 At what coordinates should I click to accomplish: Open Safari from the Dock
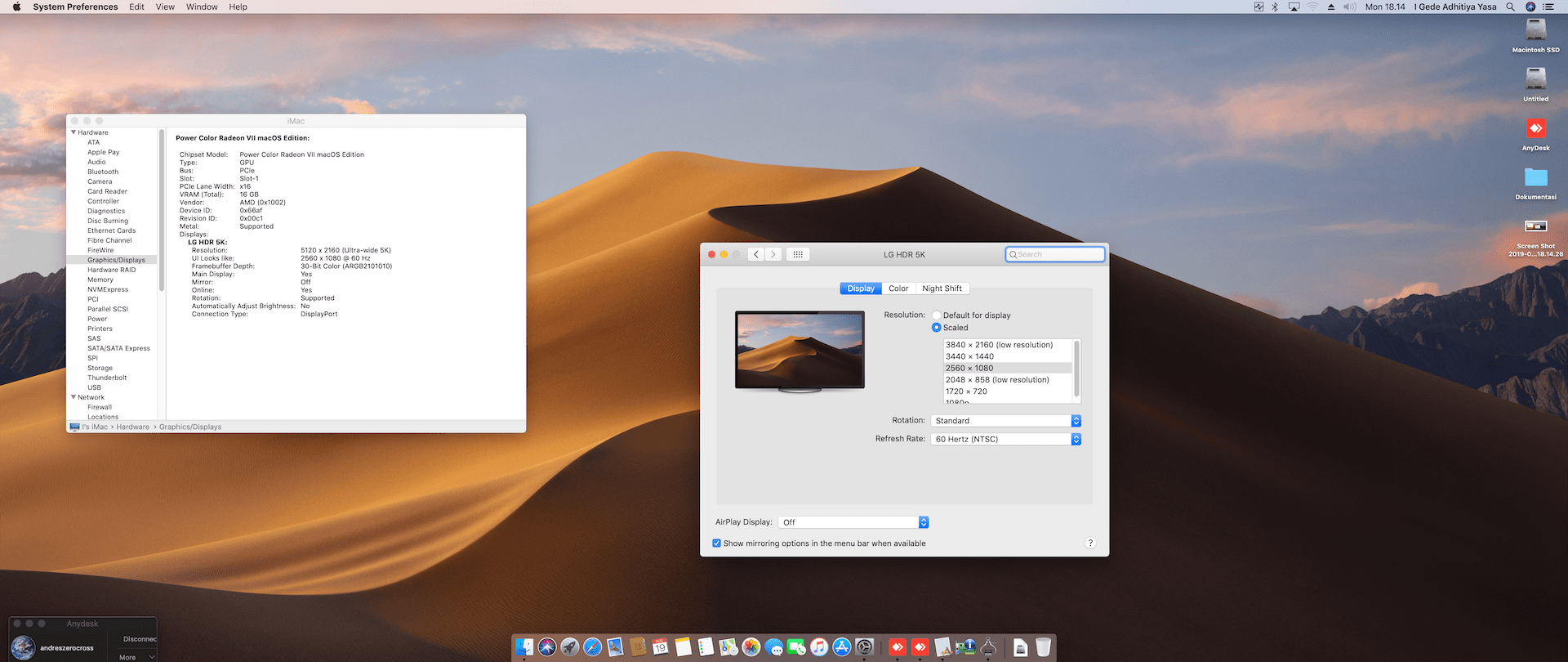point(593,647)
